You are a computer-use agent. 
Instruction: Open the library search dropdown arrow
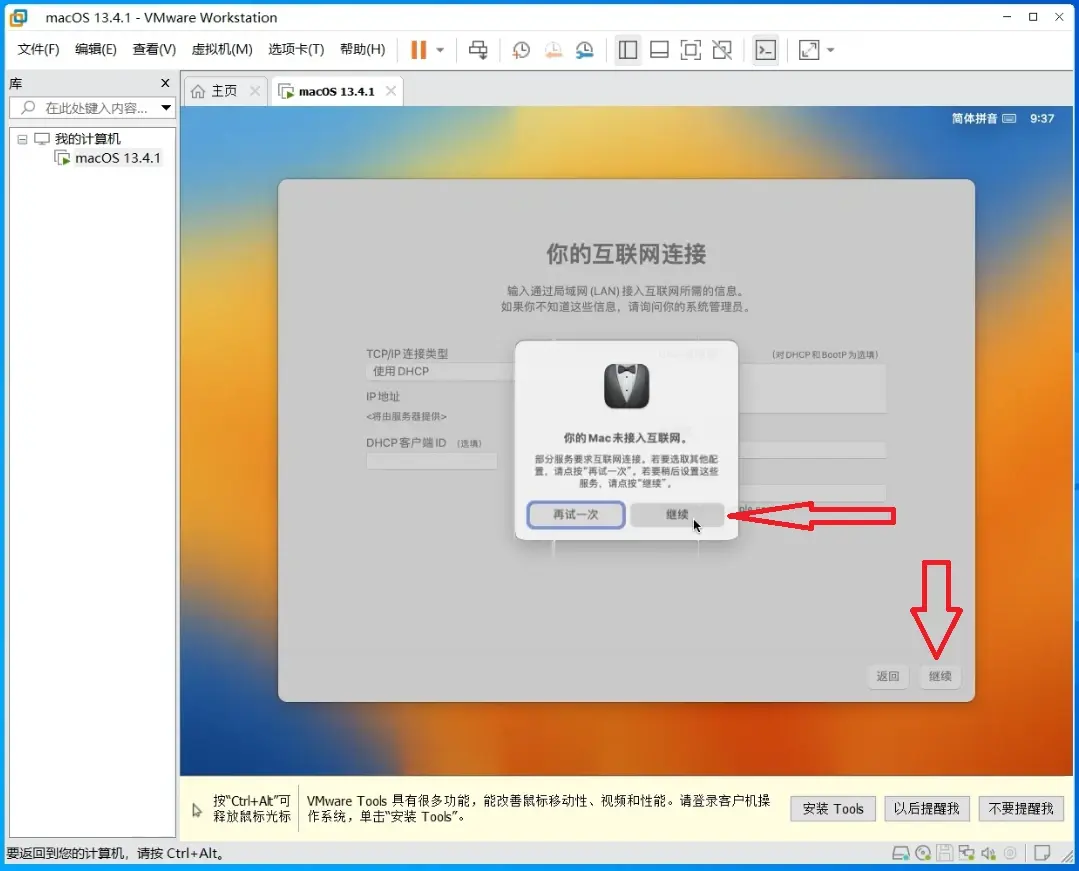pyautogui.click(x=166, y=107)
